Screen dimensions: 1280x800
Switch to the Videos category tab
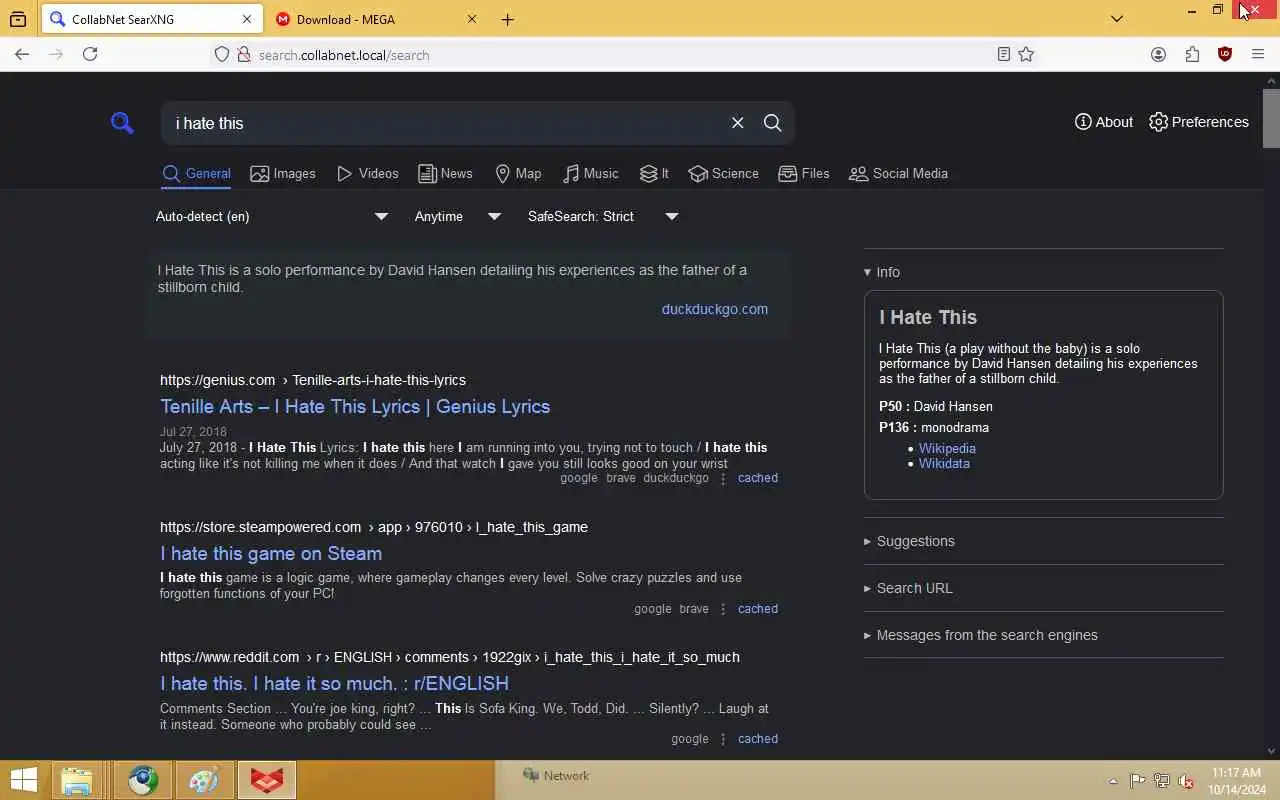point(368,173)
